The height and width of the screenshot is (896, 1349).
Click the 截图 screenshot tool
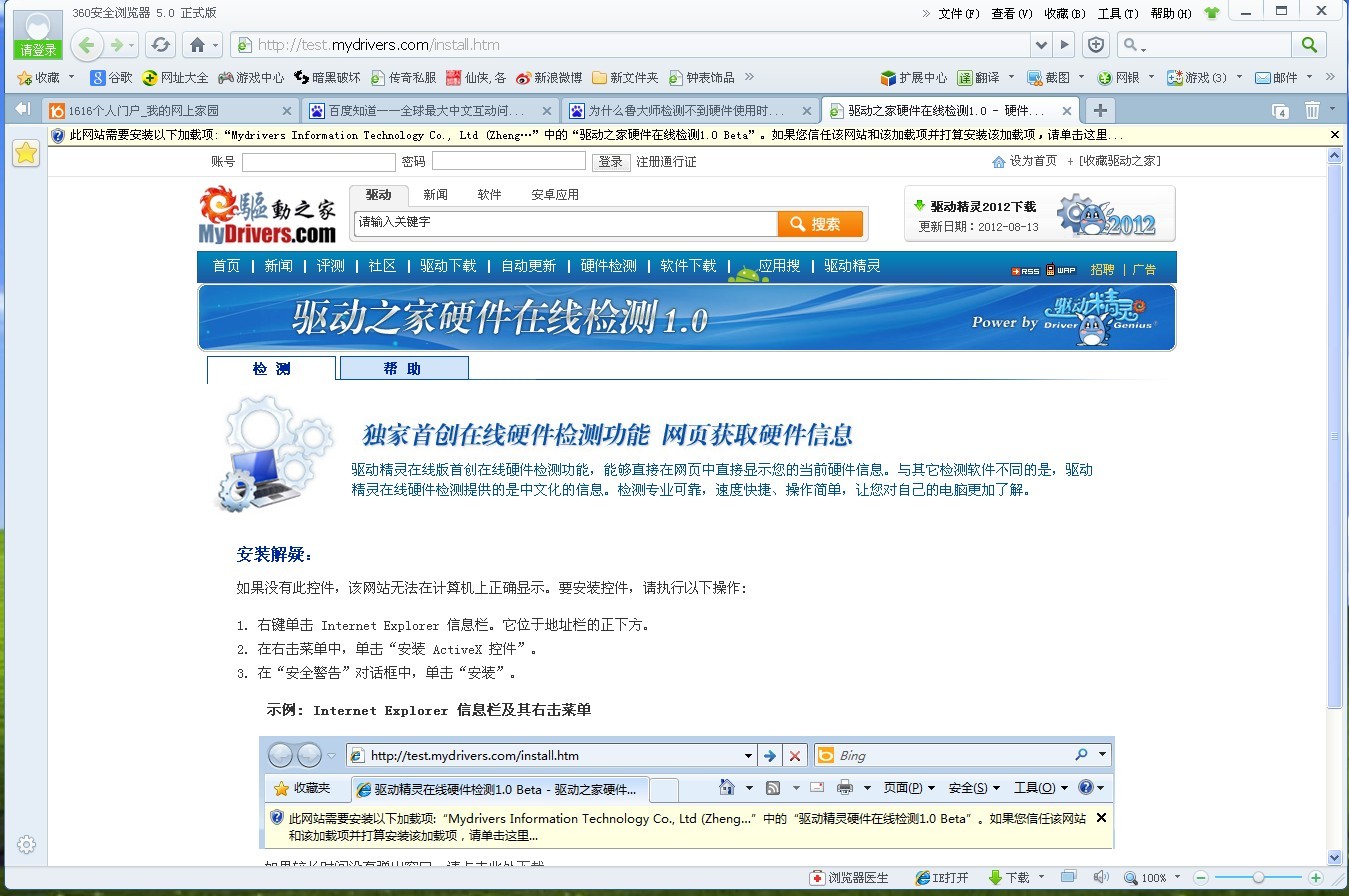pos(1049,77)
